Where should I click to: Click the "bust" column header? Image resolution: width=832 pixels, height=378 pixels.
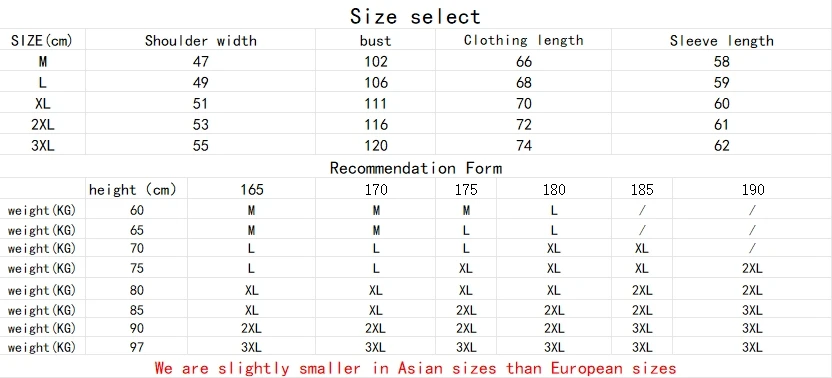coord(375,41)
